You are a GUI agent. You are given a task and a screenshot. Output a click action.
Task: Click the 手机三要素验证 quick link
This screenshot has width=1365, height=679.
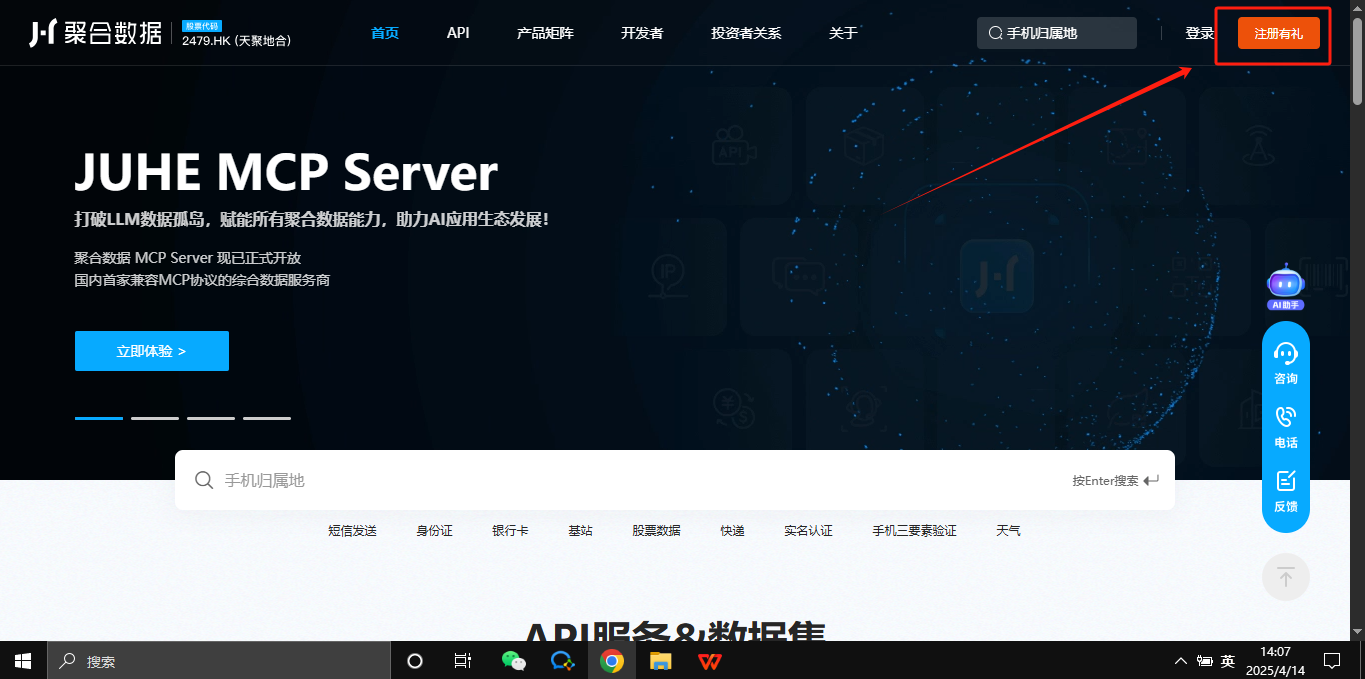[x=914, y=531]
